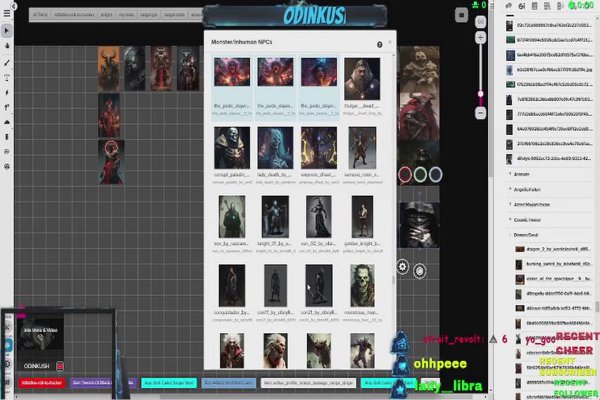The image size is (600, 400).
Task: Zoom in with the plus button
Action: (x=481, y=38)
